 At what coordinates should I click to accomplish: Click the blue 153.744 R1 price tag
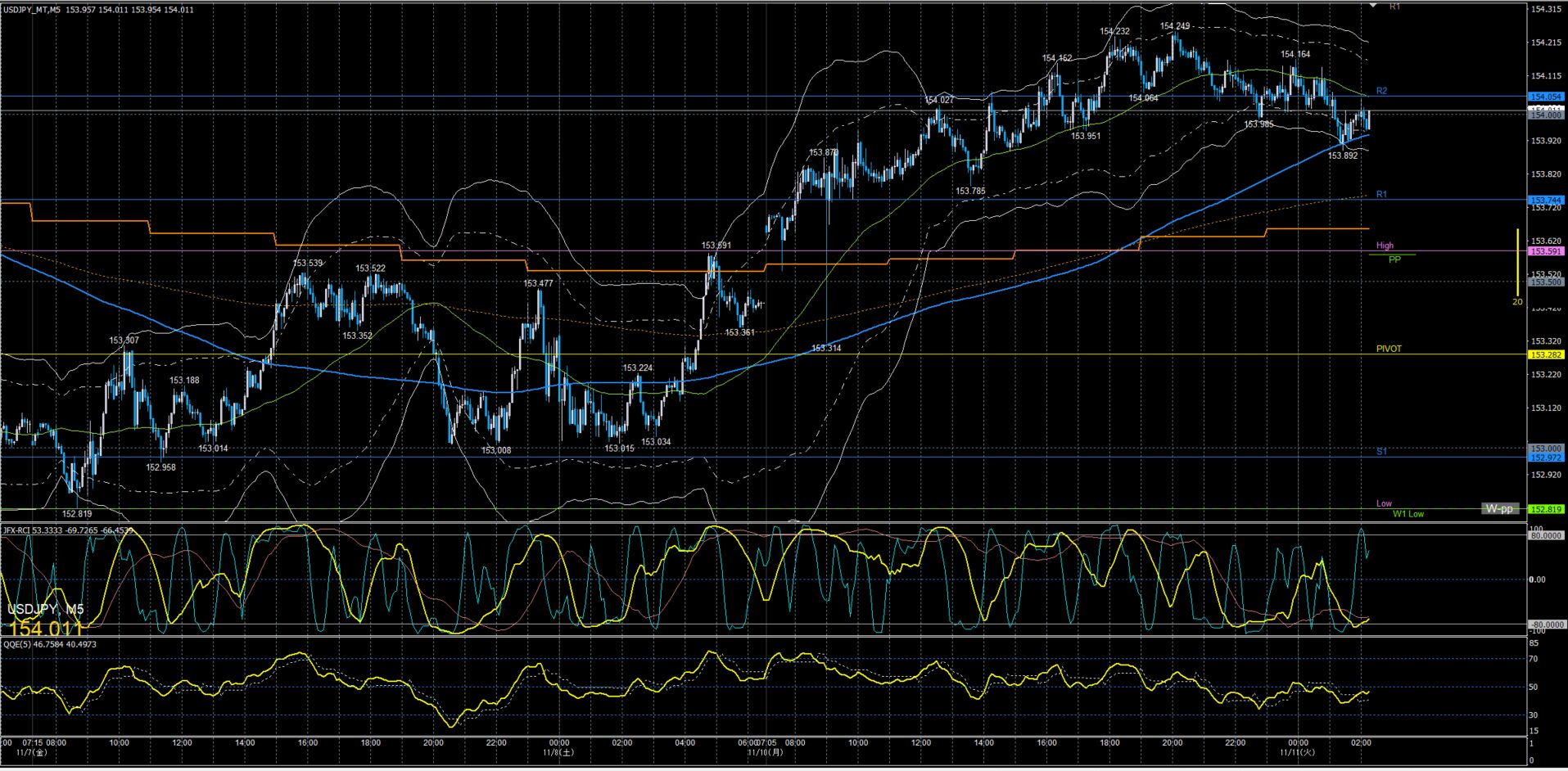click(x=1546, y=200)
